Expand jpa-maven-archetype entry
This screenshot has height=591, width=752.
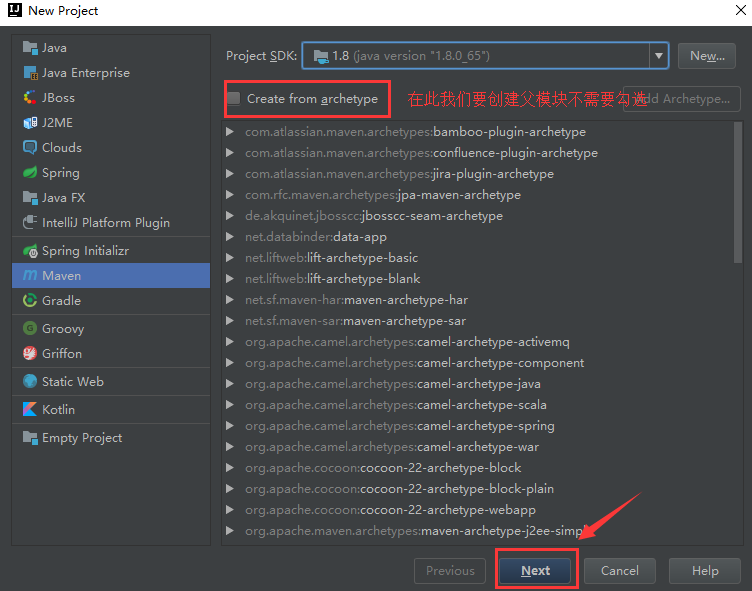coord(230,195)
